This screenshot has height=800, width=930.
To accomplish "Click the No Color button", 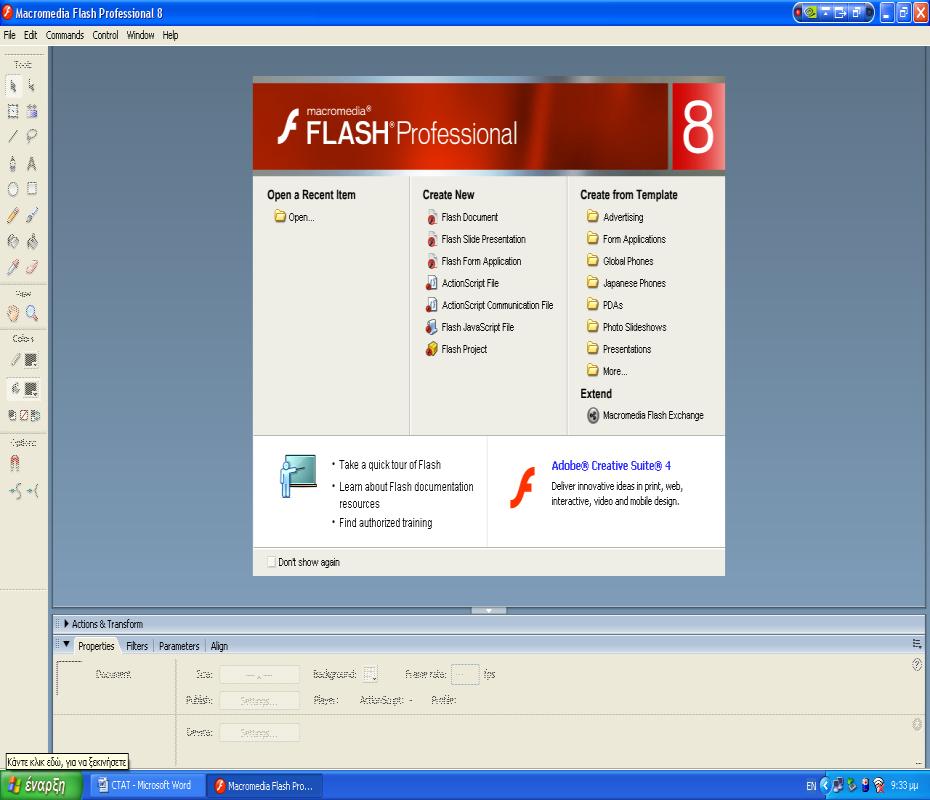I will (24, 415).
